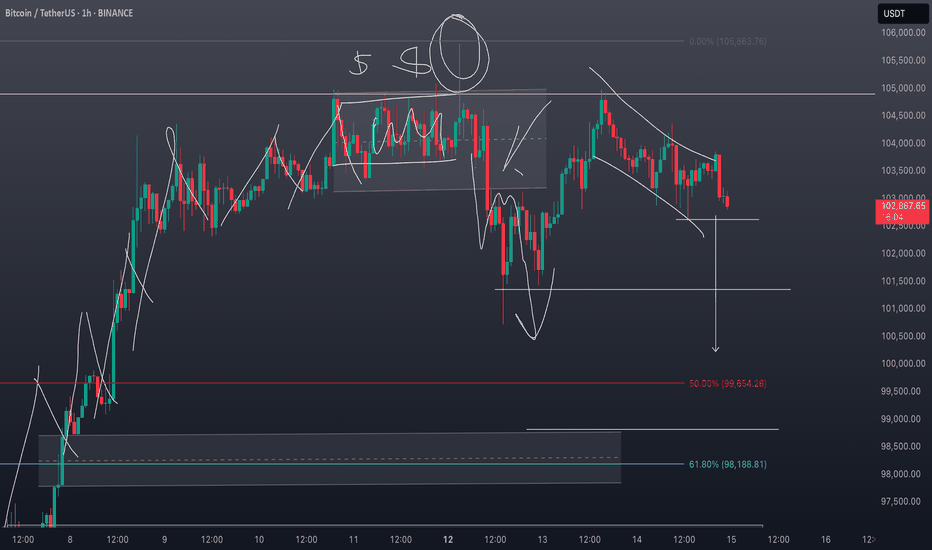Click the 100,000.00 price axis label
932x550 pixels.
pos(903,363)
